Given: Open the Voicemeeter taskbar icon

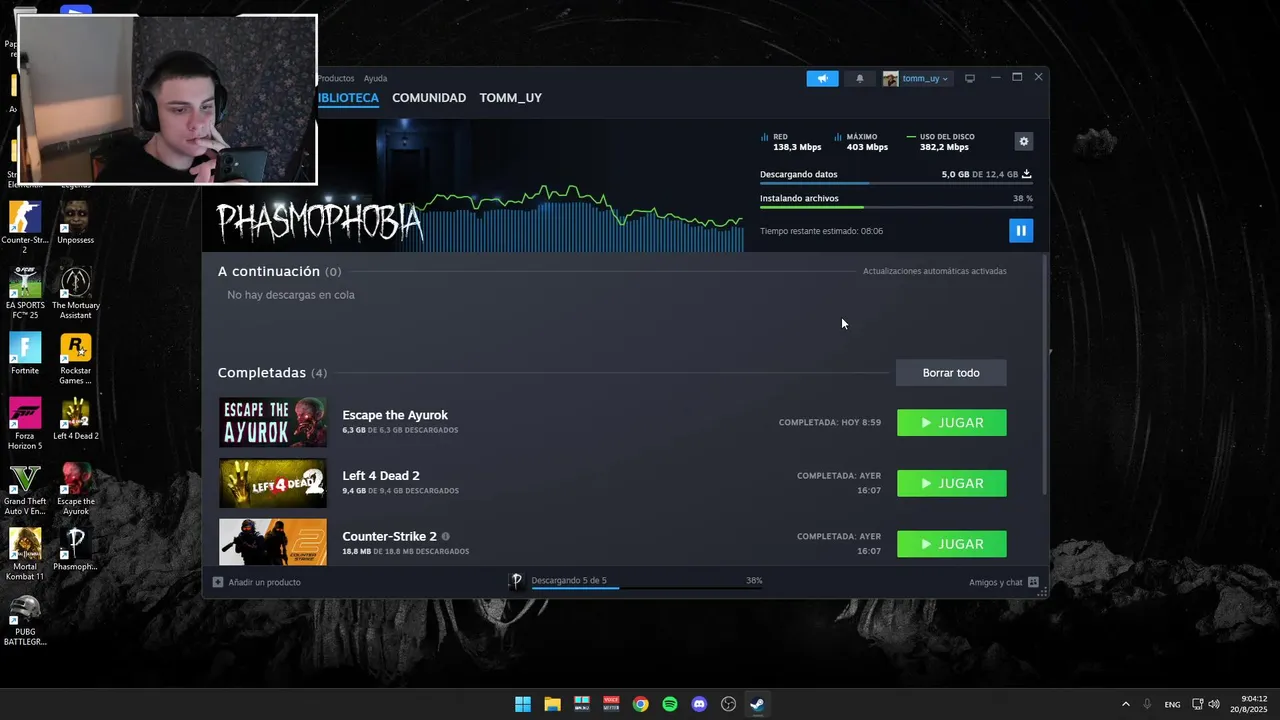Looking at the screenshot, I should [x=611, y=704].
